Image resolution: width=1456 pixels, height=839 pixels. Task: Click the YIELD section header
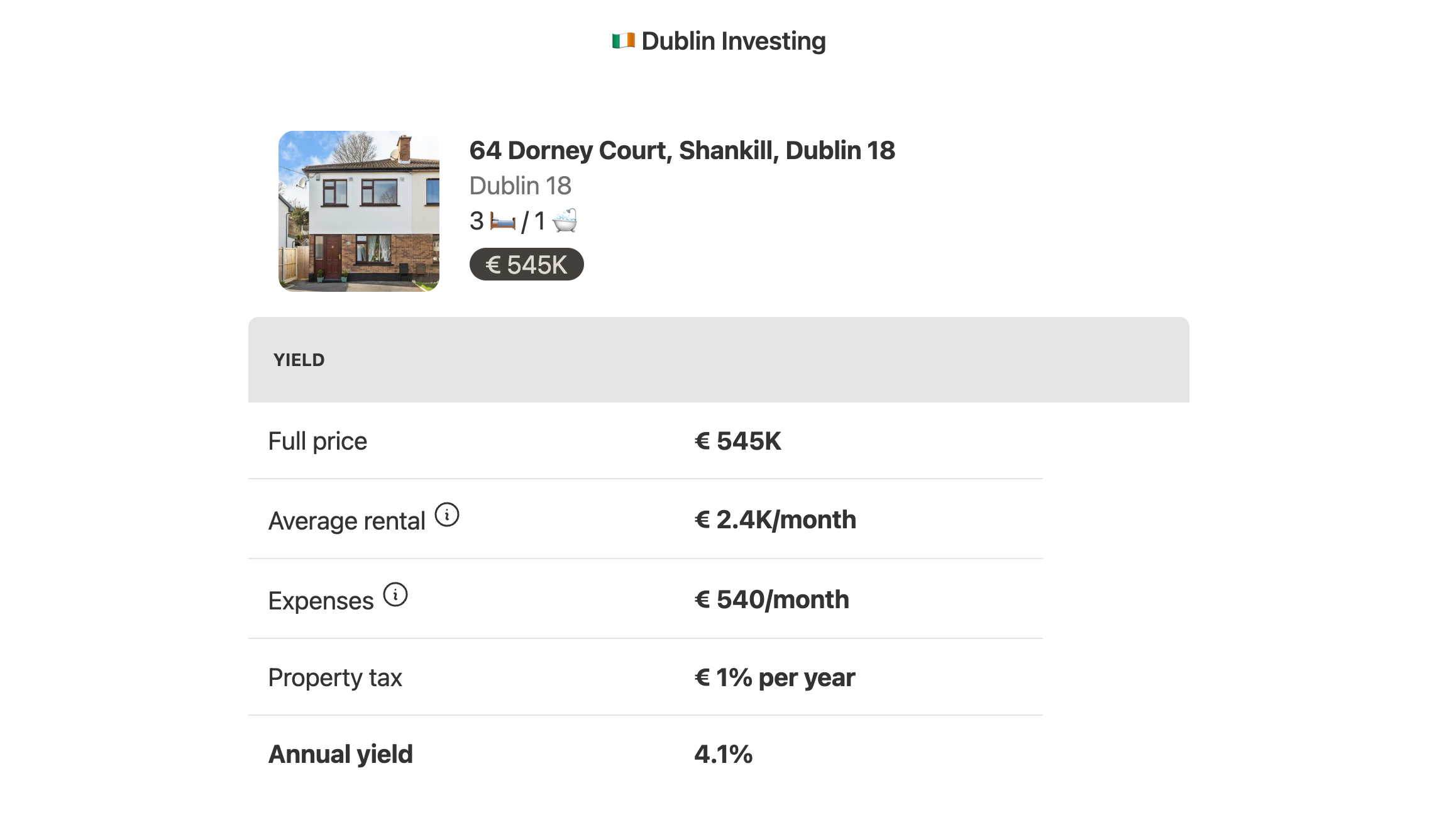click(299, 360)
